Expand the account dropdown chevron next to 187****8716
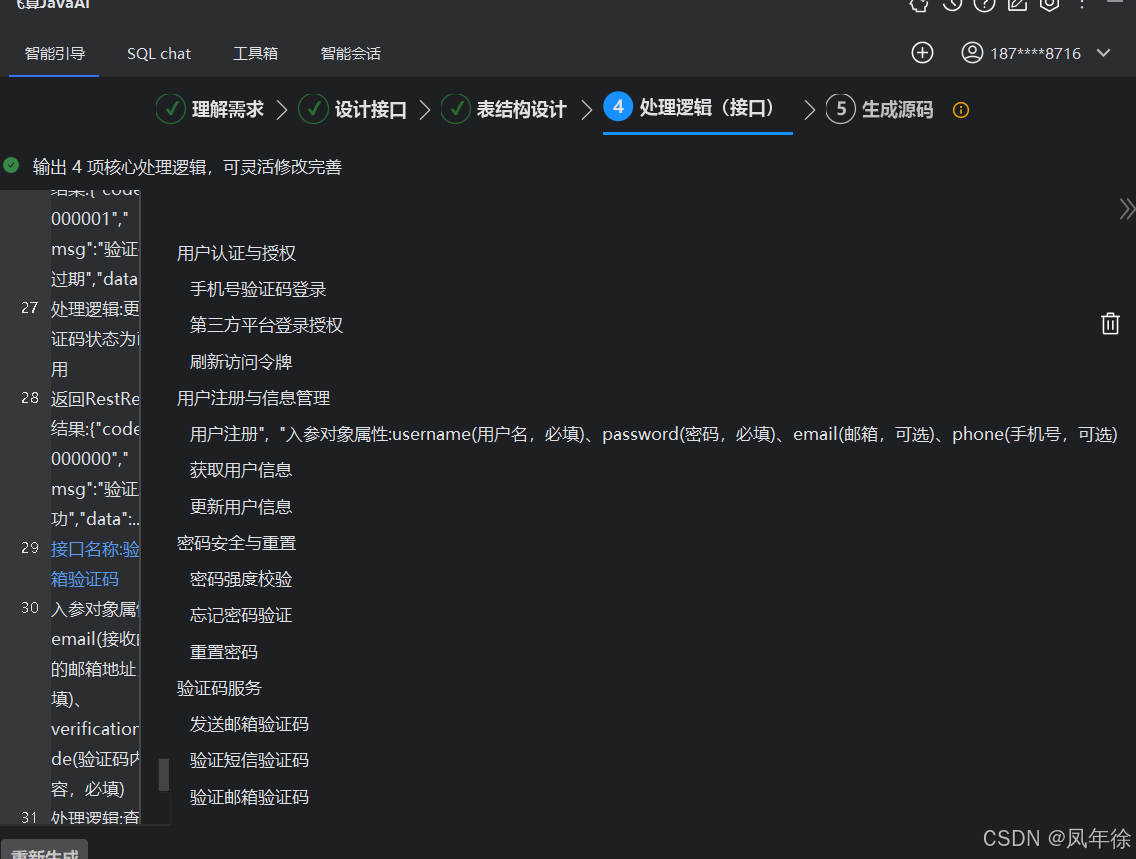Viewport: 1136px width, 859px height. pos(1103,53)
